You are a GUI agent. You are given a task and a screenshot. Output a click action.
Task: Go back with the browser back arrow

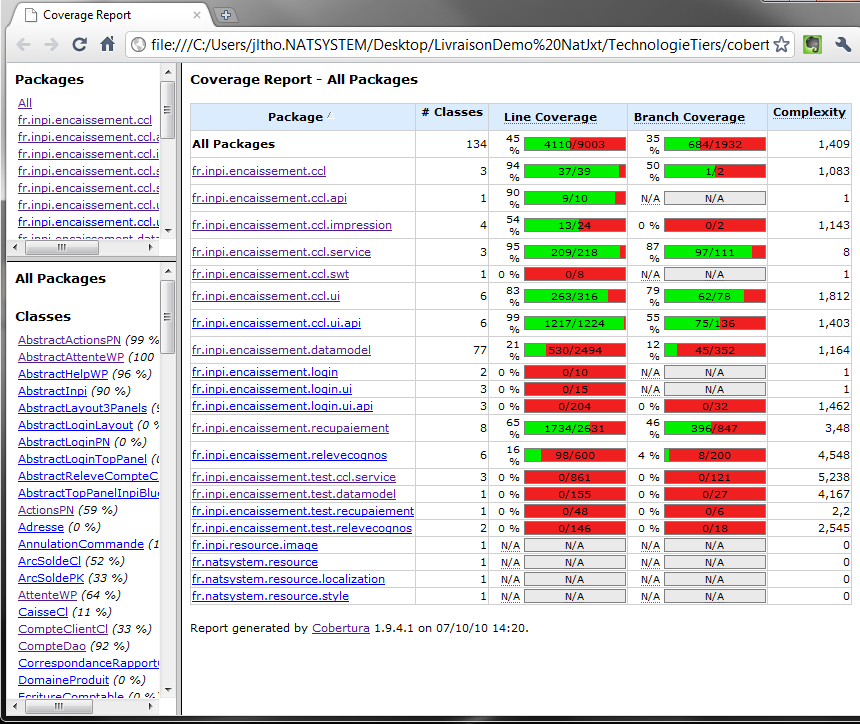(24, 45)
